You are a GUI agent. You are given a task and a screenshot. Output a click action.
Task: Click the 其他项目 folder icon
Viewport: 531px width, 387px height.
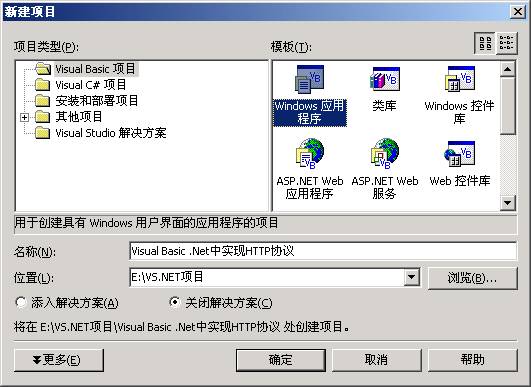click(x=43, y=117)
